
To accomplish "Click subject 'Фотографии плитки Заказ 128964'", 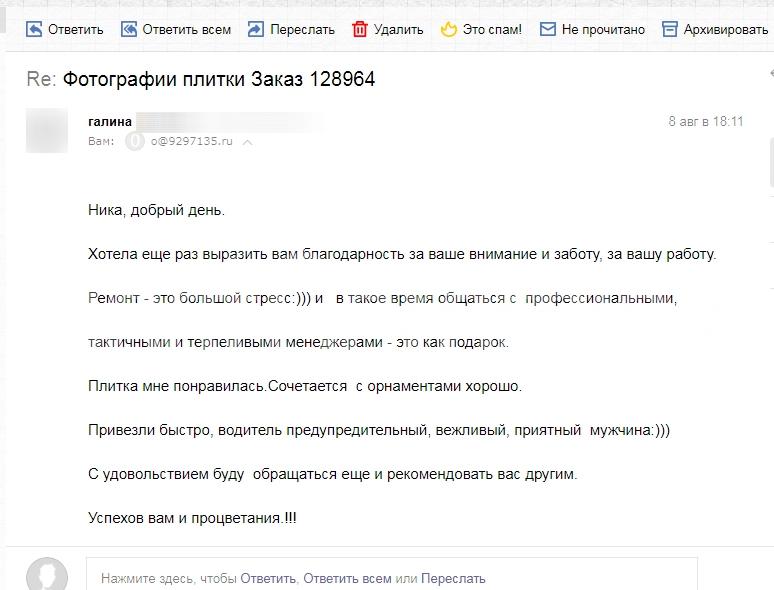I will 219,79.
